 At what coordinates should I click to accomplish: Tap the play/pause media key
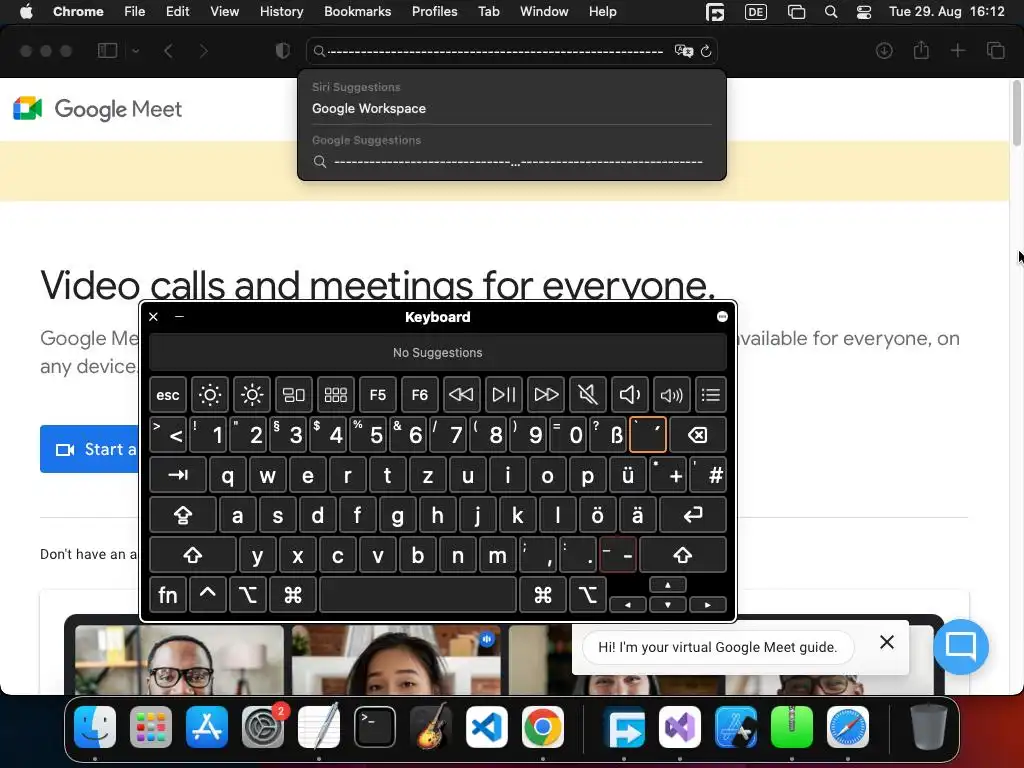504,395
